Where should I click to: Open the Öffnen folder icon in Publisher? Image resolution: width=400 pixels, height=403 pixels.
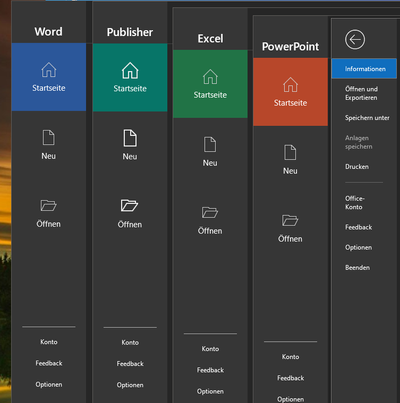(x=129, y=205)
